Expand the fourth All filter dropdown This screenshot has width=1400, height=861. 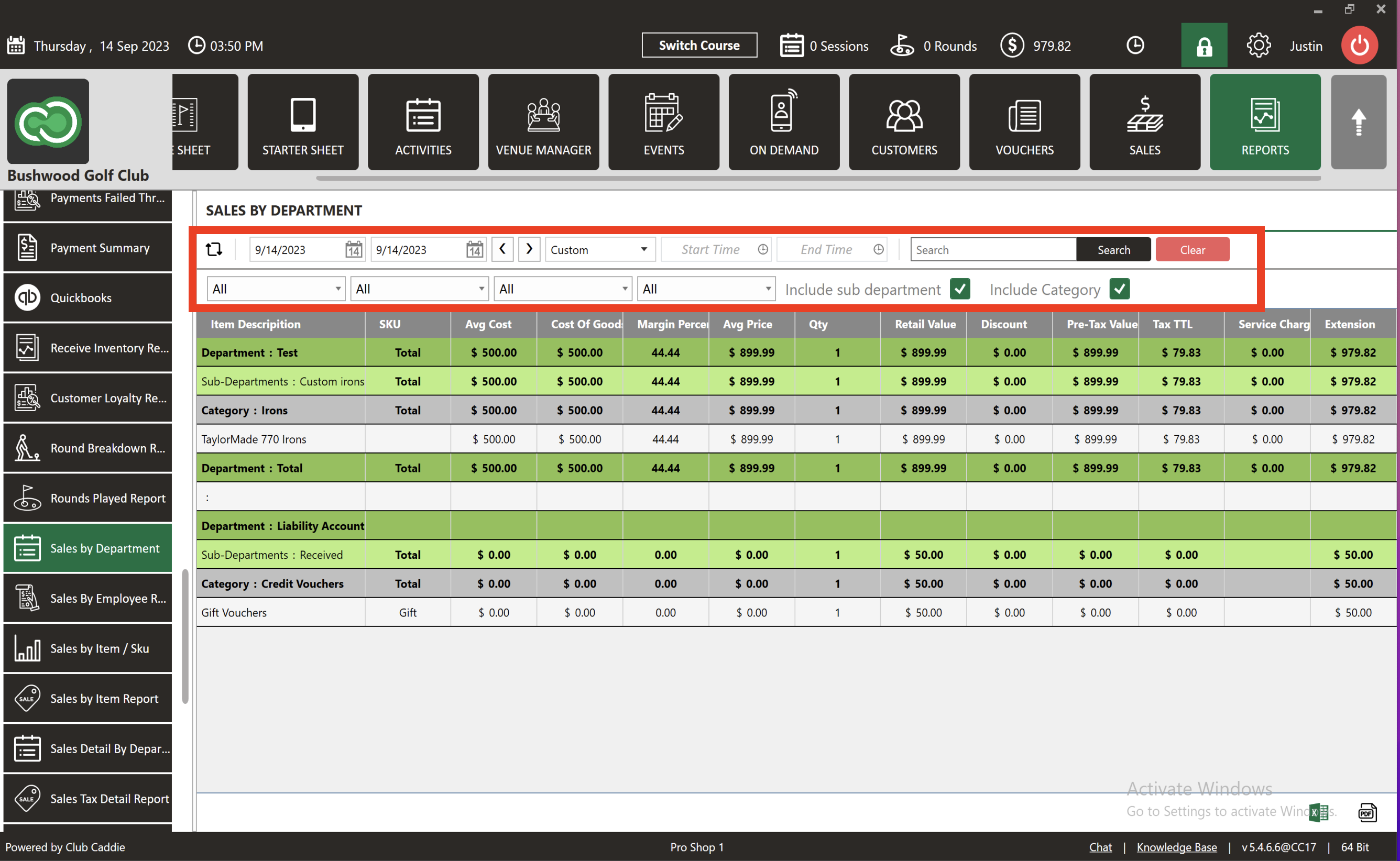706,289
